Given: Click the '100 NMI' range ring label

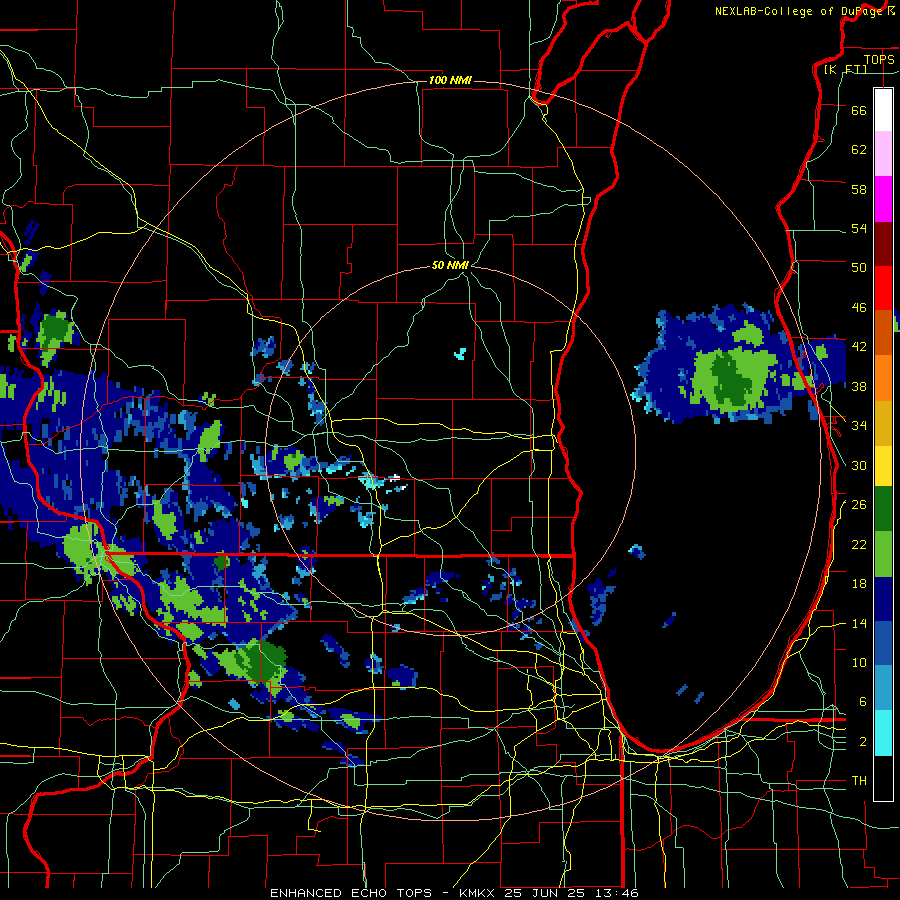Looking at the screenshot, I should (x=450, y=80).
